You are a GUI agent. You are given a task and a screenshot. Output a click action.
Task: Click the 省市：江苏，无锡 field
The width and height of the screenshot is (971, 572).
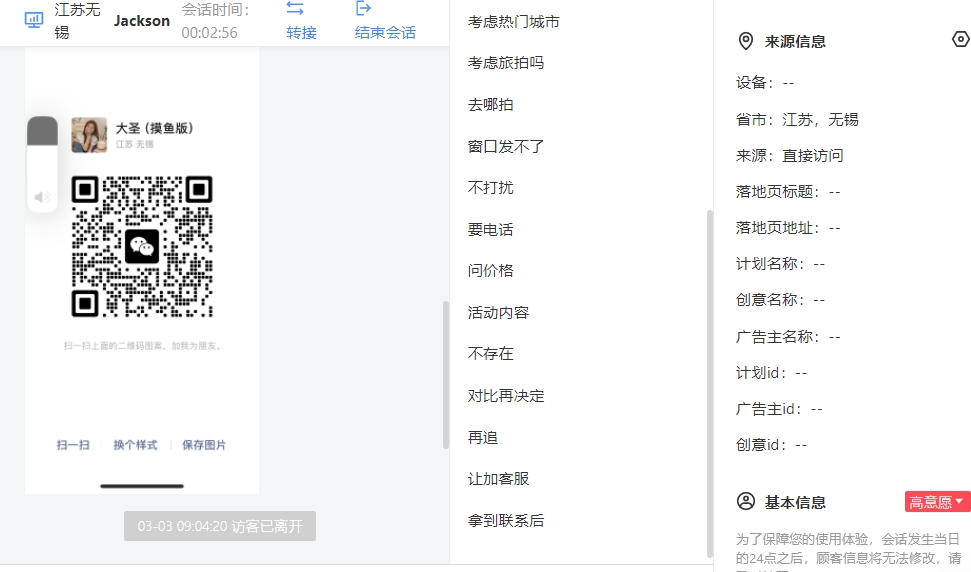(797, 119)
